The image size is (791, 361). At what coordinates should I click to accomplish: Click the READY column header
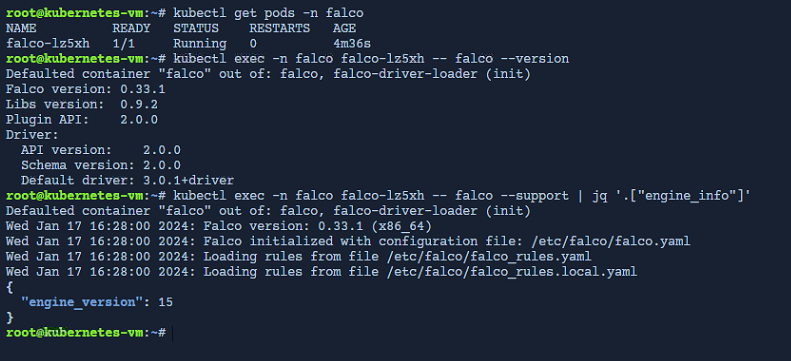click(x=131, y=29)
